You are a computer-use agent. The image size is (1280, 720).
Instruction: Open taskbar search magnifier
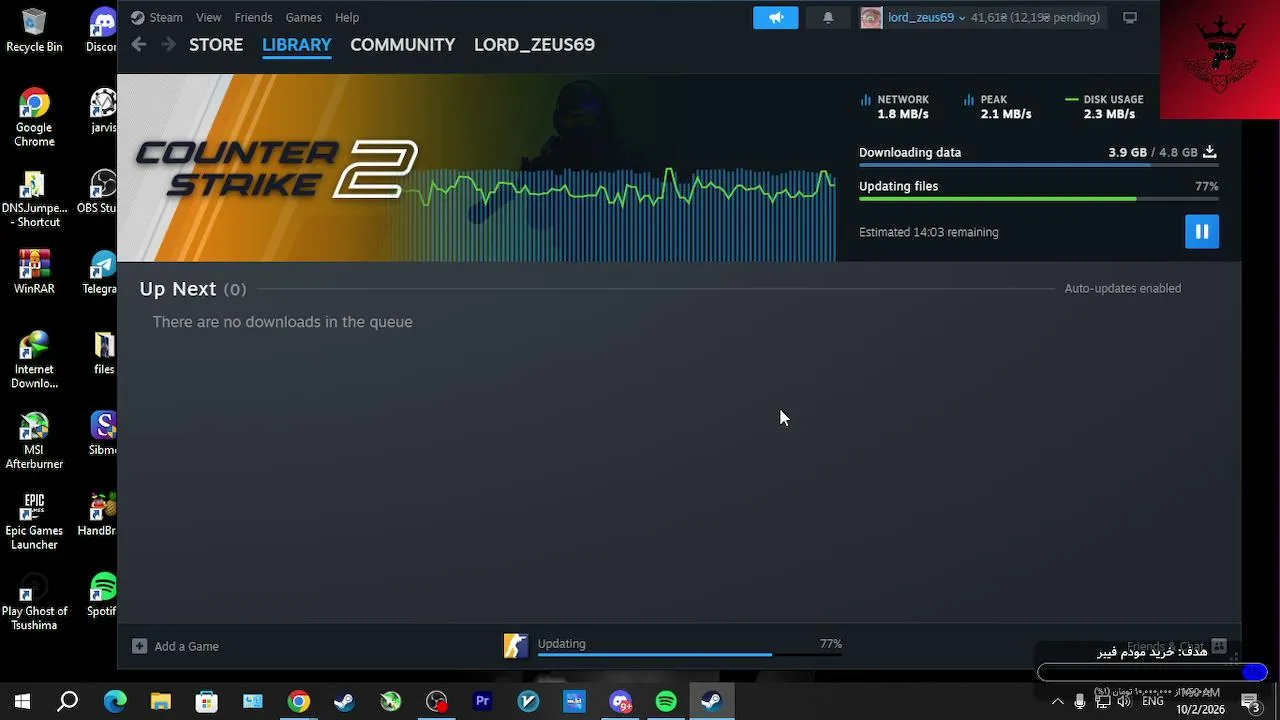pyautogui.click(x=68, y=702)
